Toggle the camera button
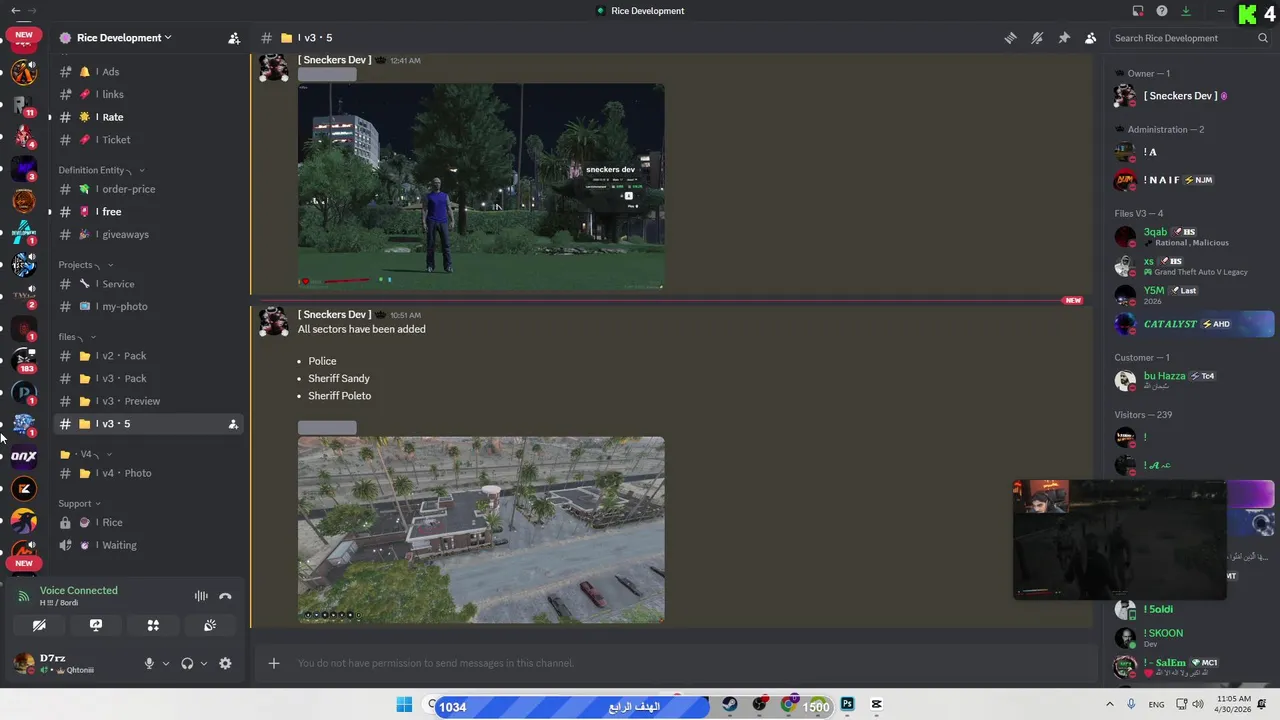 [x=39, y=625]
